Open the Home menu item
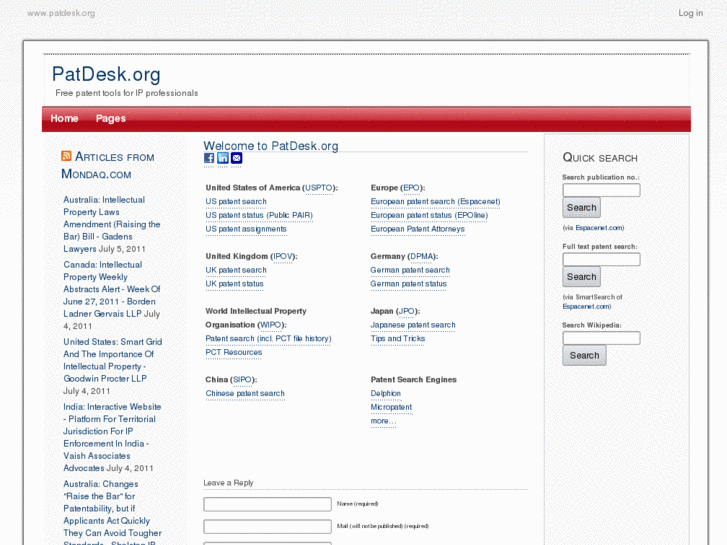This screenshot has width=727, height=545. pyautogui.click(x=64, y=119)
